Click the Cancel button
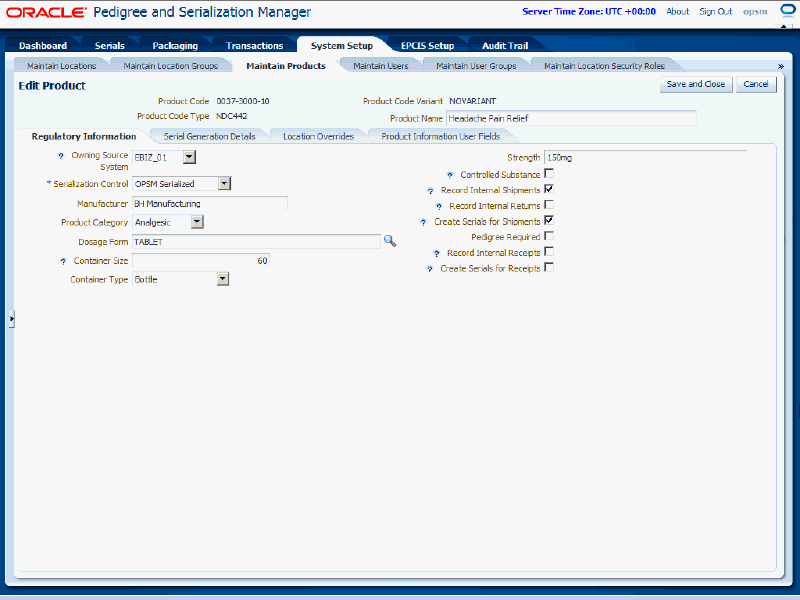The width and height of the screenshot is (800, 600). (756, 84)
